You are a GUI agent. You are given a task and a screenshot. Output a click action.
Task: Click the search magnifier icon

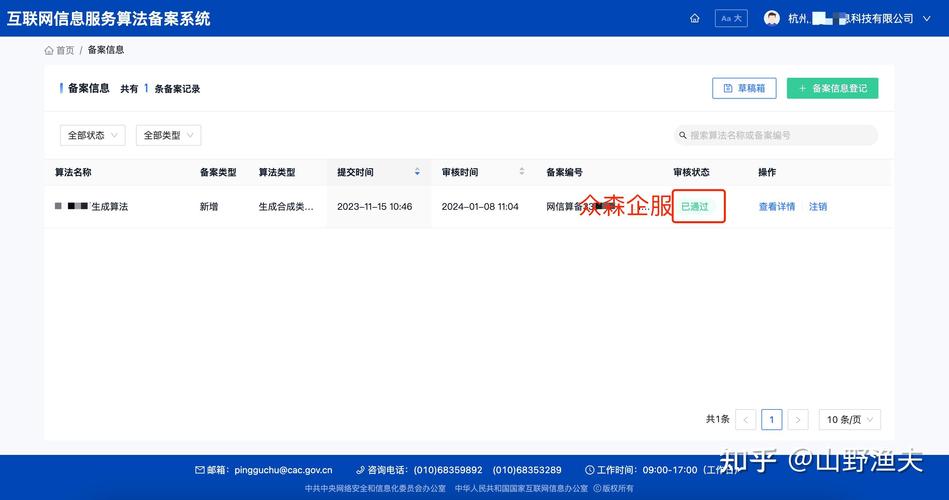point(683,135)
